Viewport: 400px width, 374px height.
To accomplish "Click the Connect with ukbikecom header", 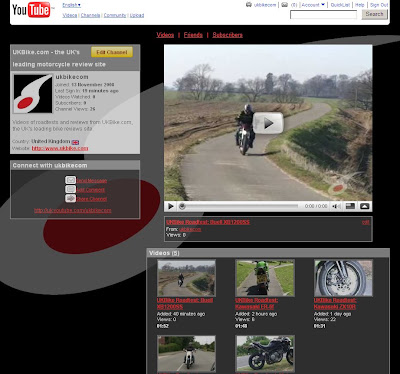I will (x=75, y=165).
